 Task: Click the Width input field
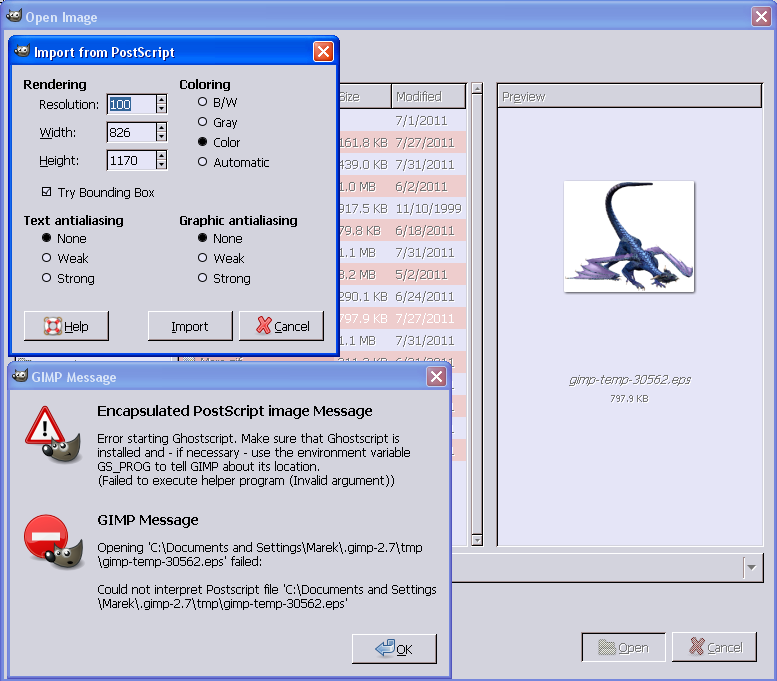pos(131,132)
